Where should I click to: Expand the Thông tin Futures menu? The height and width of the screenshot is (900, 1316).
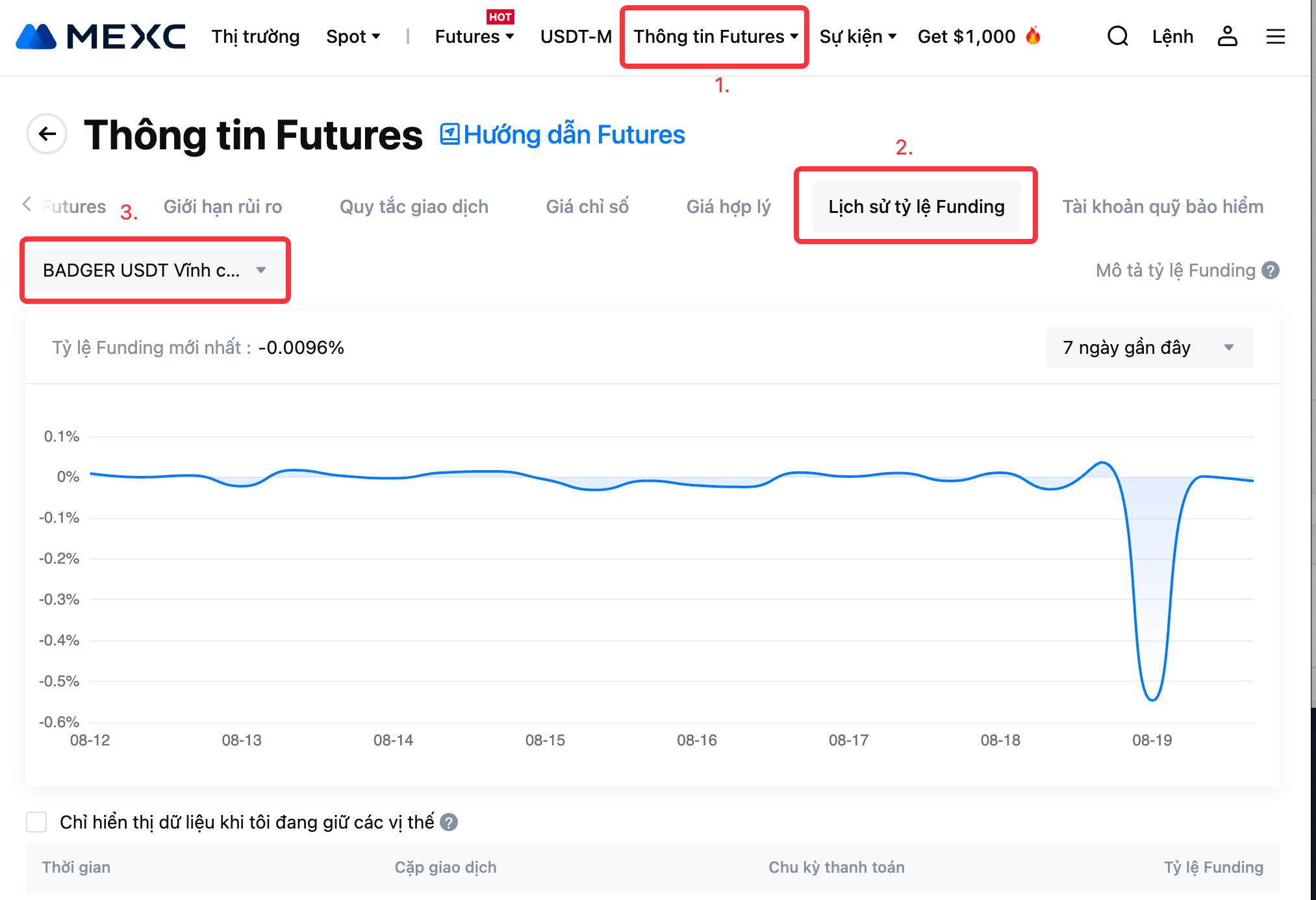(715, 36)
